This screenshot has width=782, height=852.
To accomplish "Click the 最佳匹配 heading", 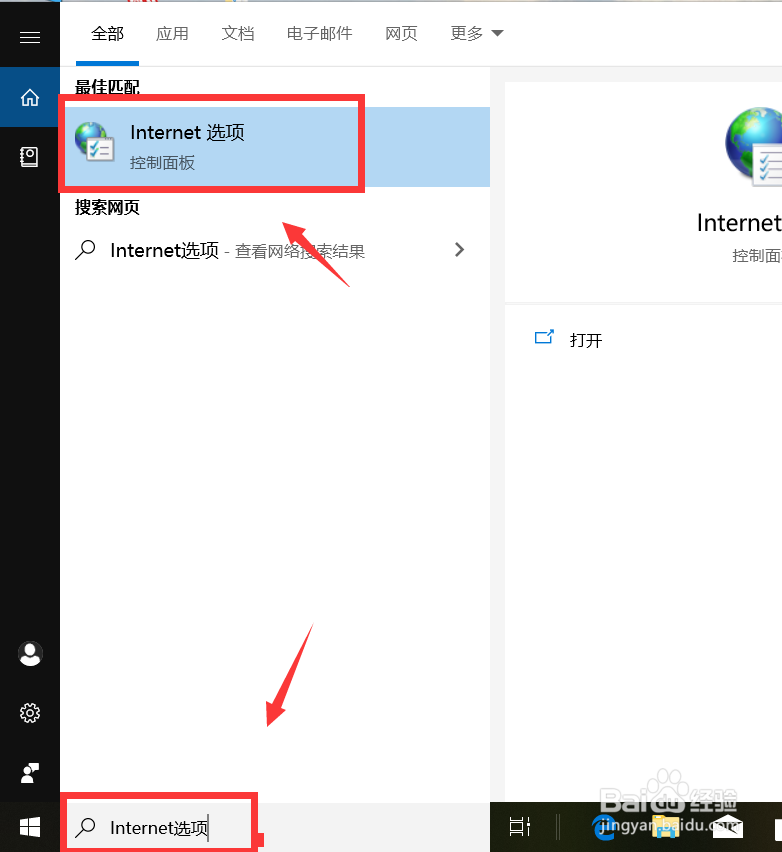I will coord(107,87).
